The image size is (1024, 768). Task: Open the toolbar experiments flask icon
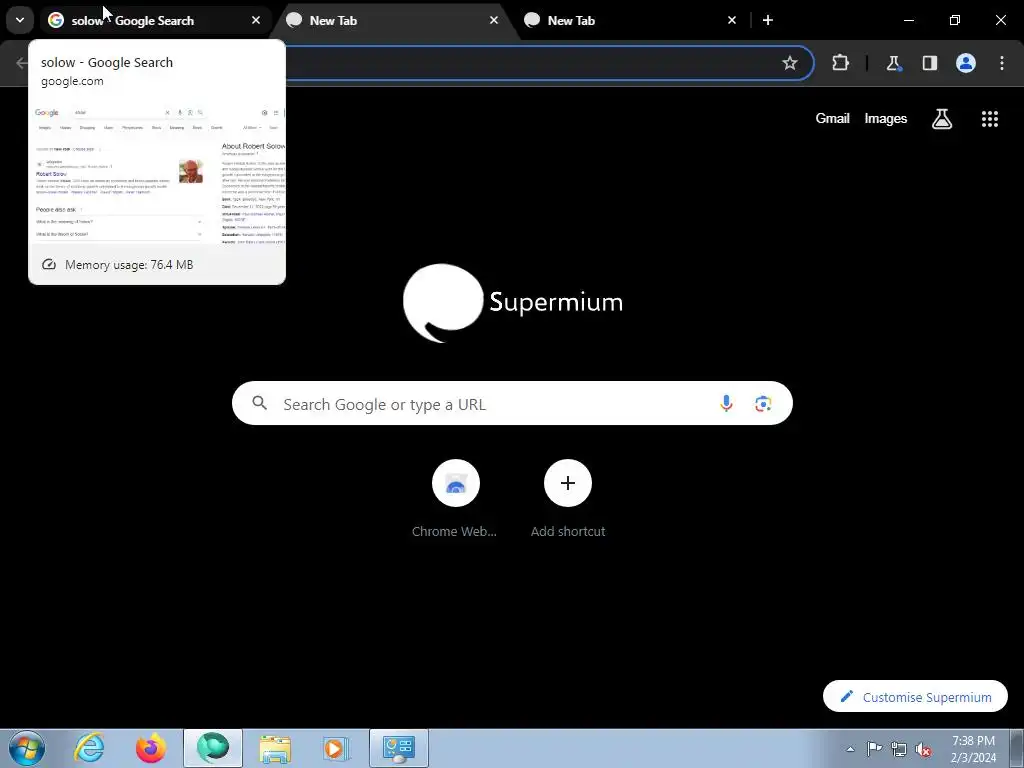pos(893,63)
